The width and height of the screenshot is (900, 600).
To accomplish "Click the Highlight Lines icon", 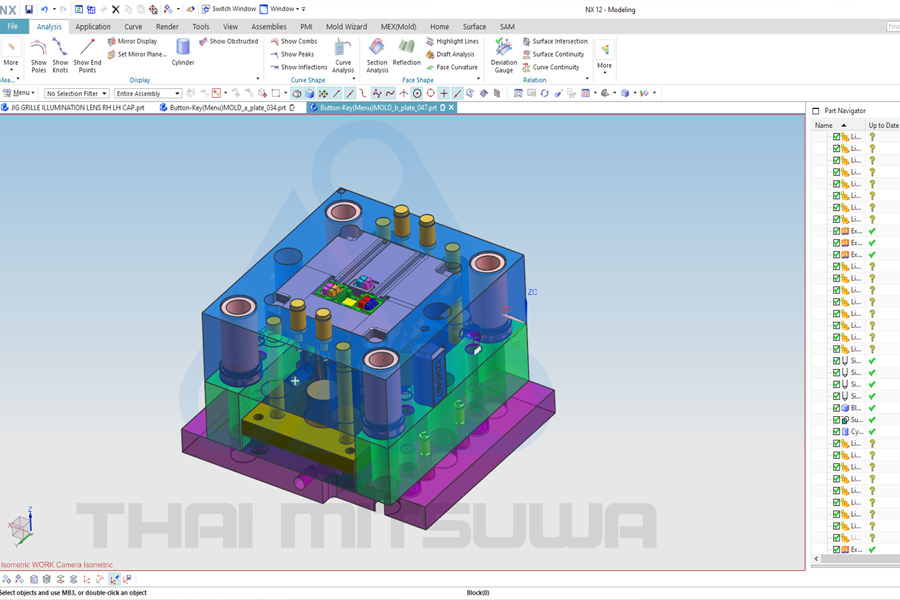I will tap(430, 41).
